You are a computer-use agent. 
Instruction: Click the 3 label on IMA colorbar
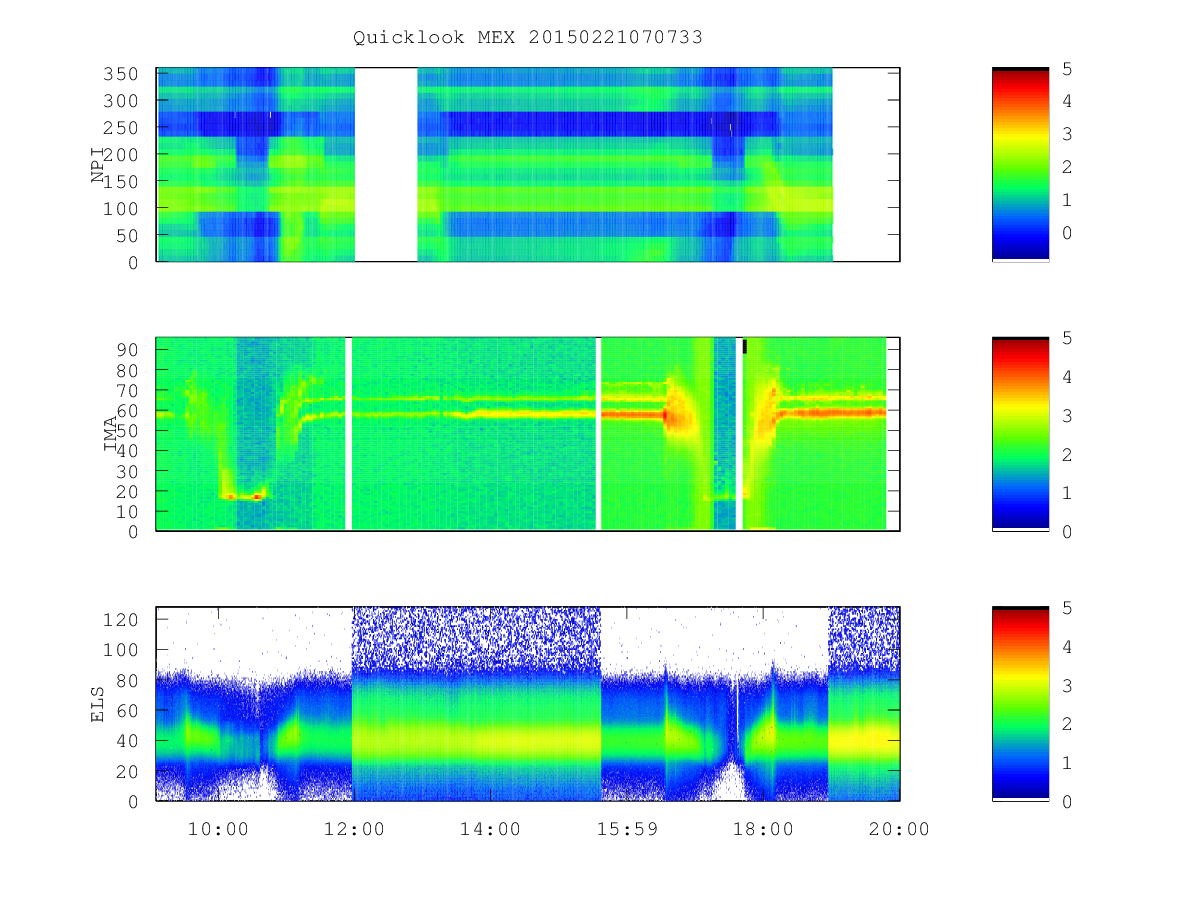pos(1067,415)
